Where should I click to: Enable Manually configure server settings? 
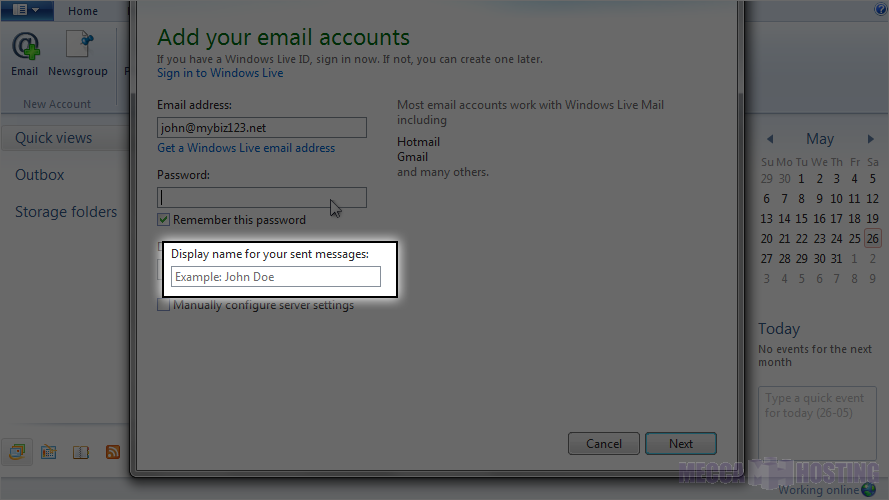164,306
